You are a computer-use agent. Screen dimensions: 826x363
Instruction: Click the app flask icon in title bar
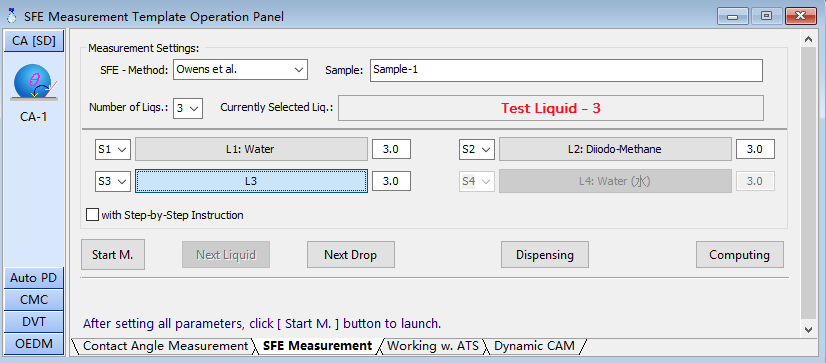(x=11, y=16)
